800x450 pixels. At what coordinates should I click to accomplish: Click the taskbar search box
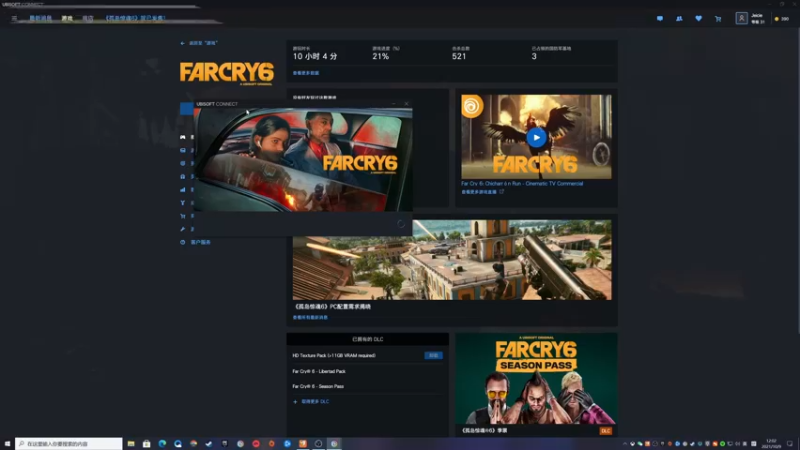(69, 444)
